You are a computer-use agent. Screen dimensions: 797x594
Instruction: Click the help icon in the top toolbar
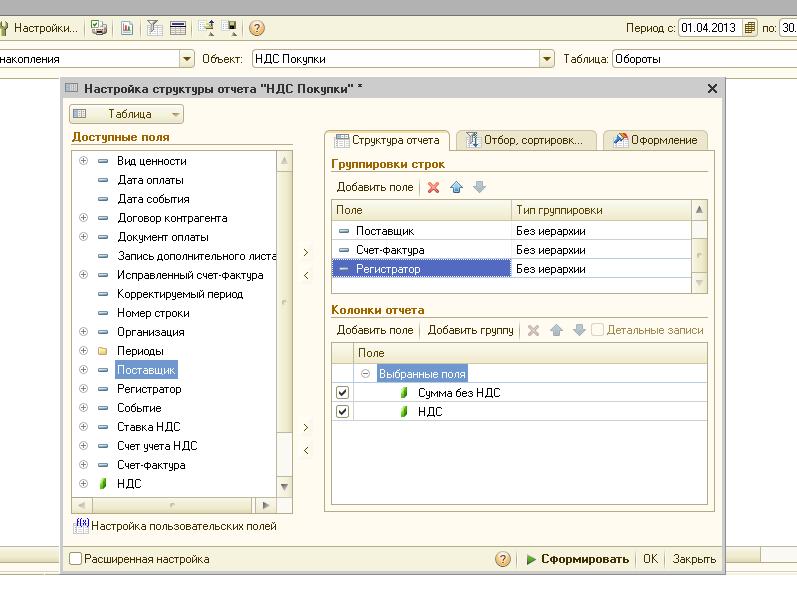[257, 28]
